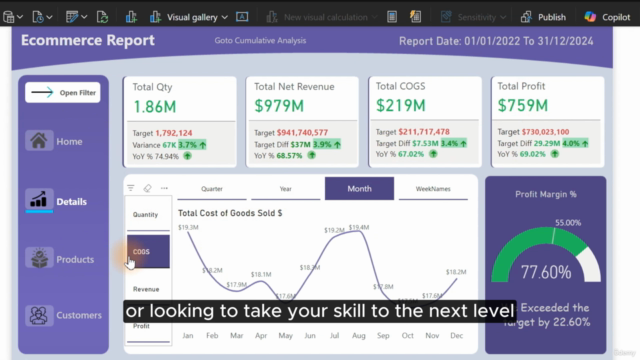Expand the get data dropdown arrow

click(x=20, y=17)
